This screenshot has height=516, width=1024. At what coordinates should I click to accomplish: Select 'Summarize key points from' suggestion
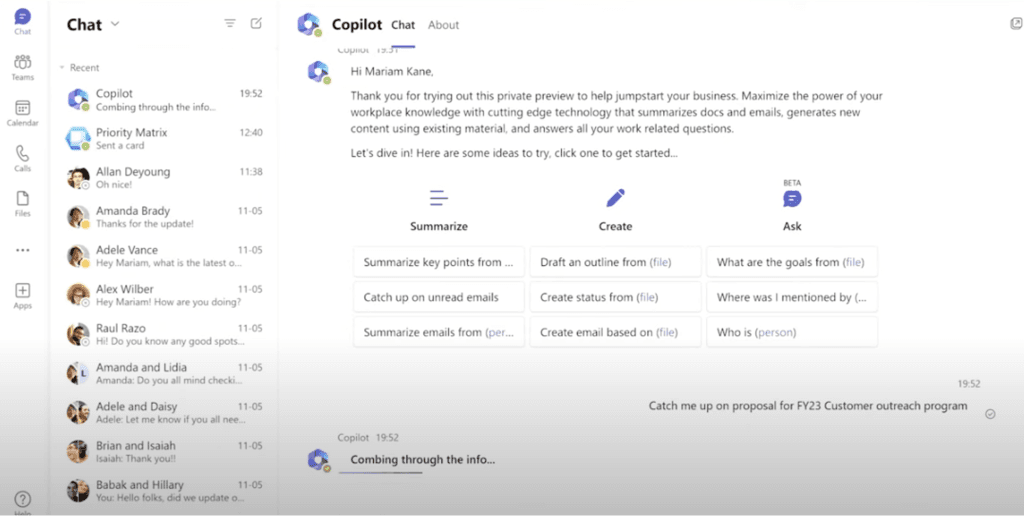point(439,262)
